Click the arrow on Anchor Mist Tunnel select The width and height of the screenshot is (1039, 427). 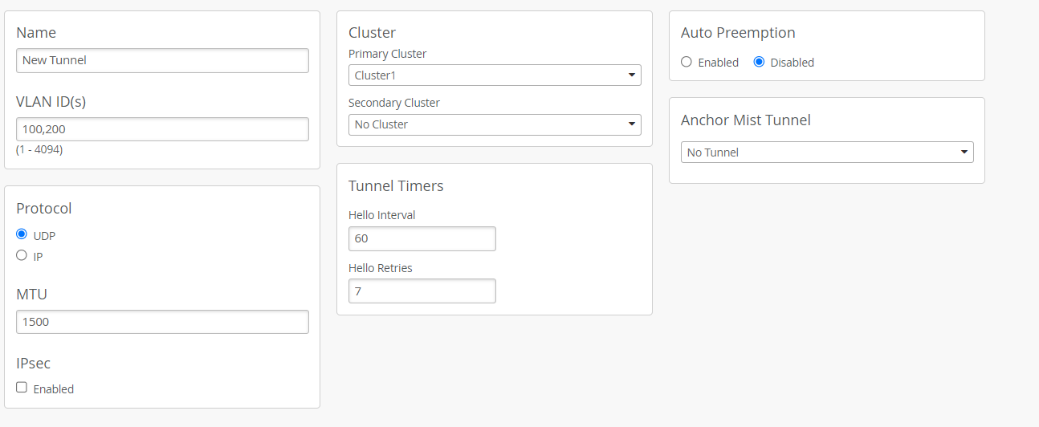coord(964,152)
